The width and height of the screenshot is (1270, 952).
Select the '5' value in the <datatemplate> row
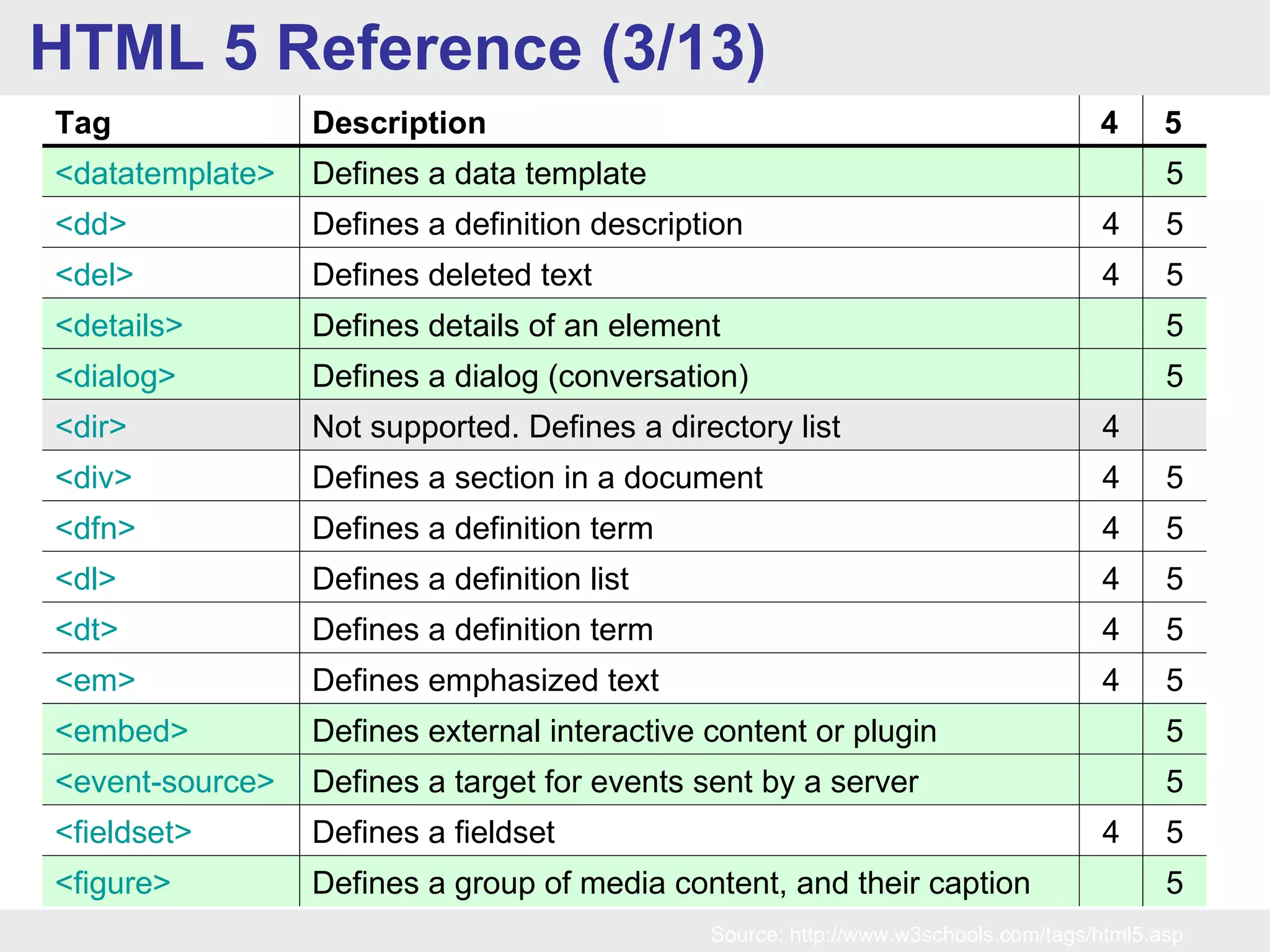pos(1175,174)
